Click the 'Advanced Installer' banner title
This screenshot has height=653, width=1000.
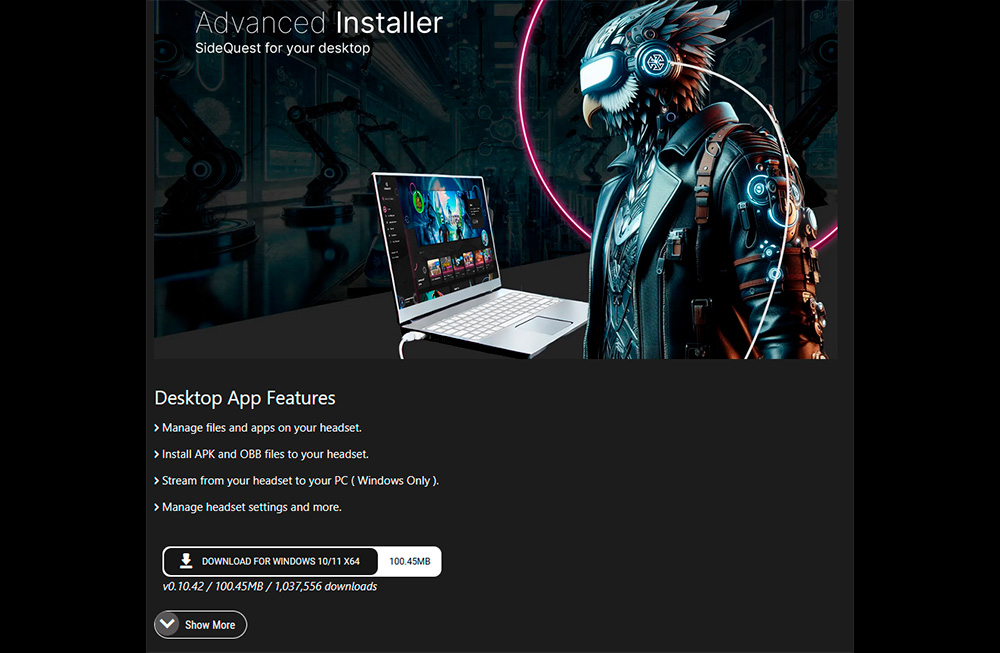(x=319, y=23)
